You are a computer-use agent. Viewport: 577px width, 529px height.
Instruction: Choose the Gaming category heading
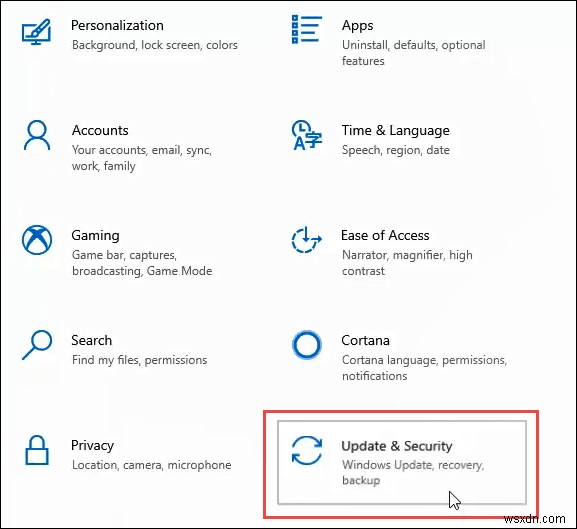pos(95,236)
